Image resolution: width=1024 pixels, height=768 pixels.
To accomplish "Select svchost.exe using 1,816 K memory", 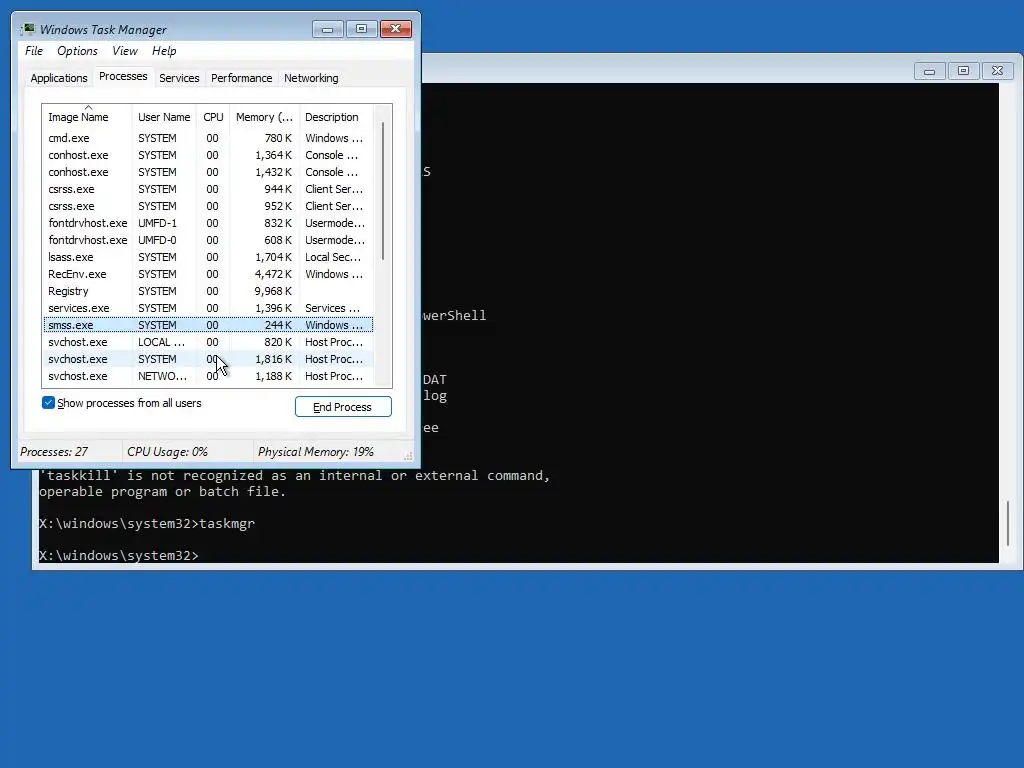I will point(208,359).
